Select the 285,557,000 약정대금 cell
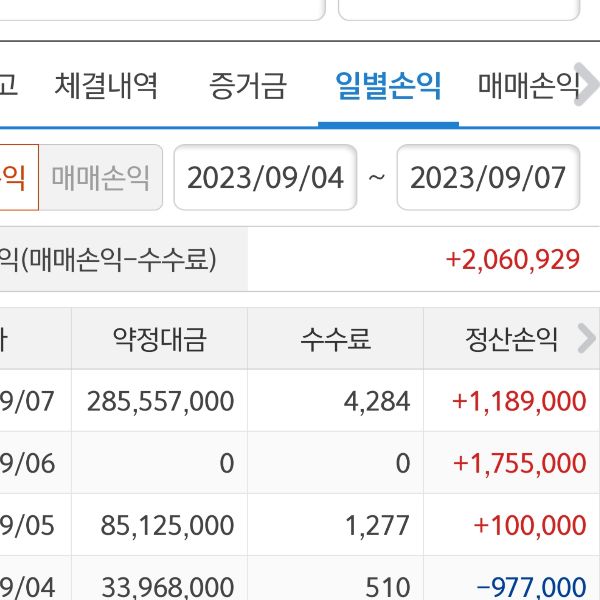The height and width of the screenshot is (600, 600). coord(160,402)
